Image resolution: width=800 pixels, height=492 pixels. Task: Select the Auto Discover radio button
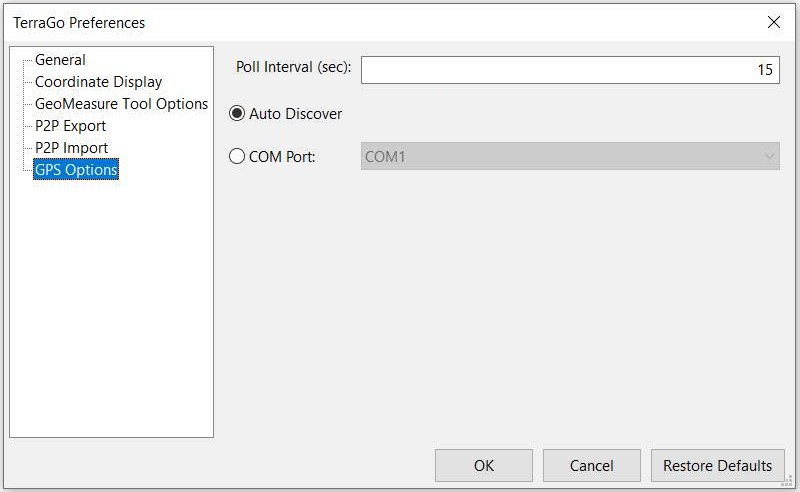tap(237, 113)
